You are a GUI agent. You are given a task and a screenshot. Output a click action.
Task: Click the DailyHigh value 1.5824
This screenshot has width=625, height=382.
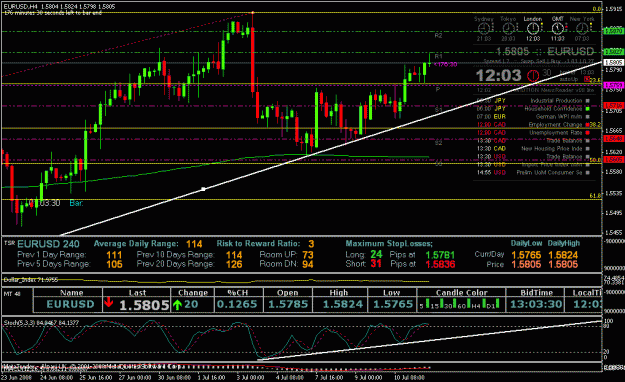pyautogui.click(x=563, y=255)
